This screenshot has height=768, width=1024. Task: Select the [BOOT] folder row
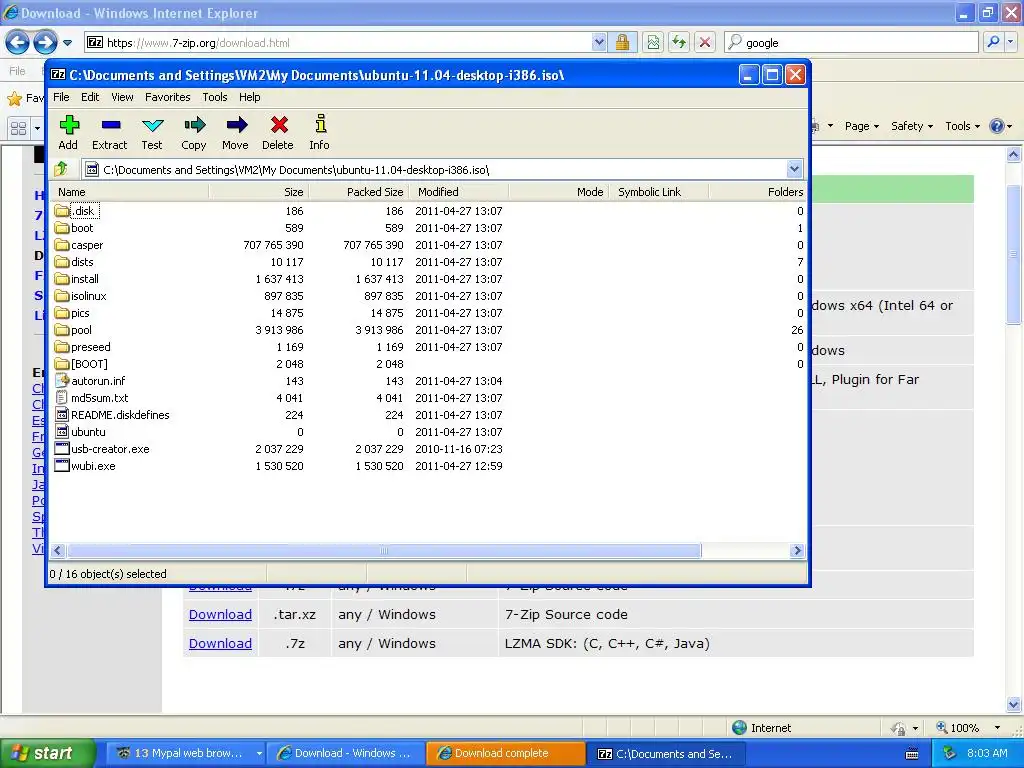pyautogui.click(x=428, y=364)
